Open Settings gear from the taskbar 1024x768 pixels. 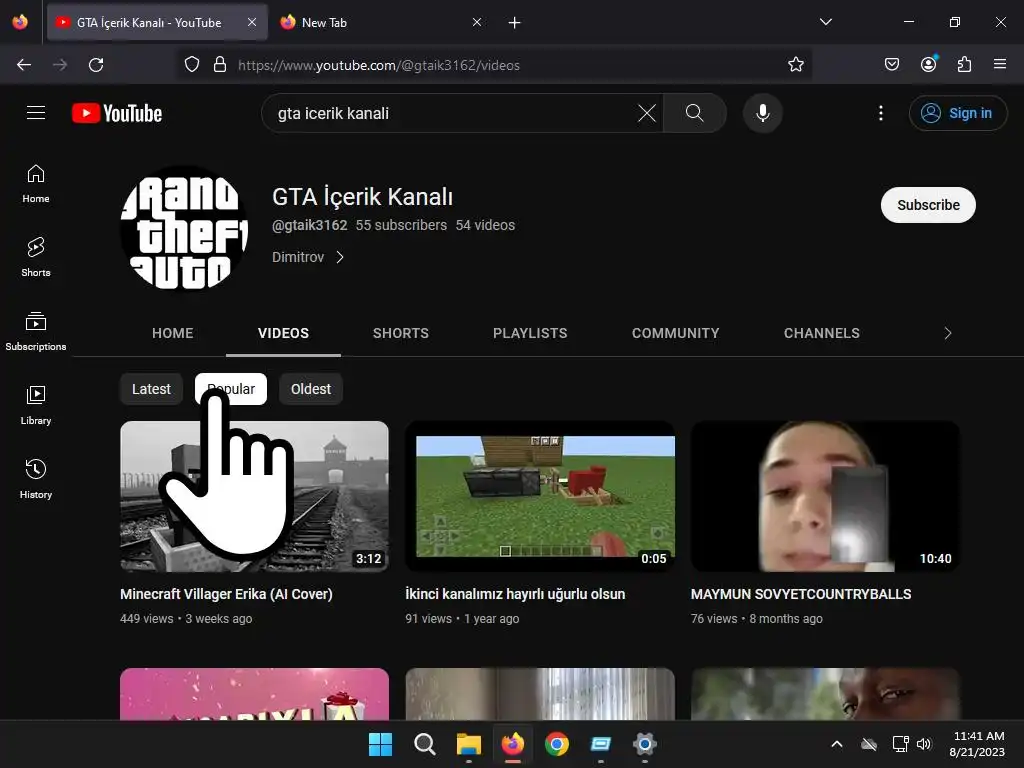point(645,744)
